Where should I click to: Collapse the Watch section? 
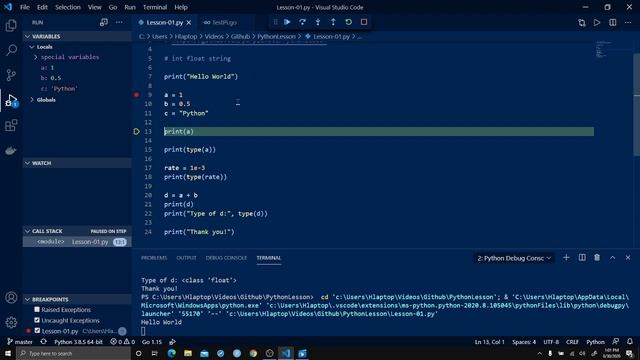[x=77, y=163]
